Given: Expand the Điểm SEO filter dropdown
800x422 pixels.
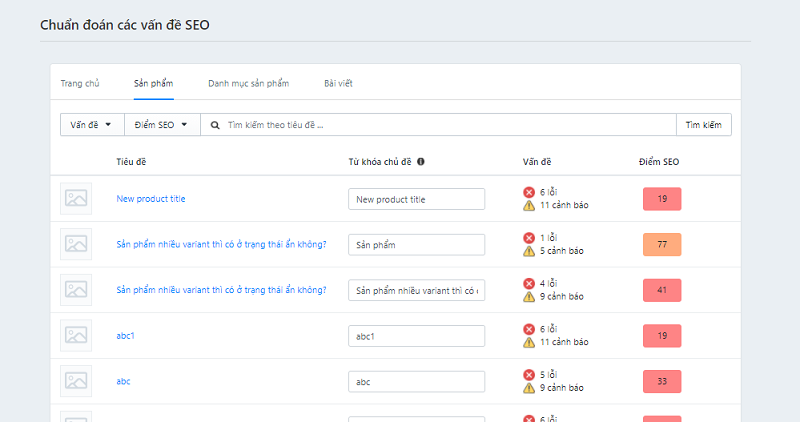Looking at the screenshot, I should pos(162,125).
